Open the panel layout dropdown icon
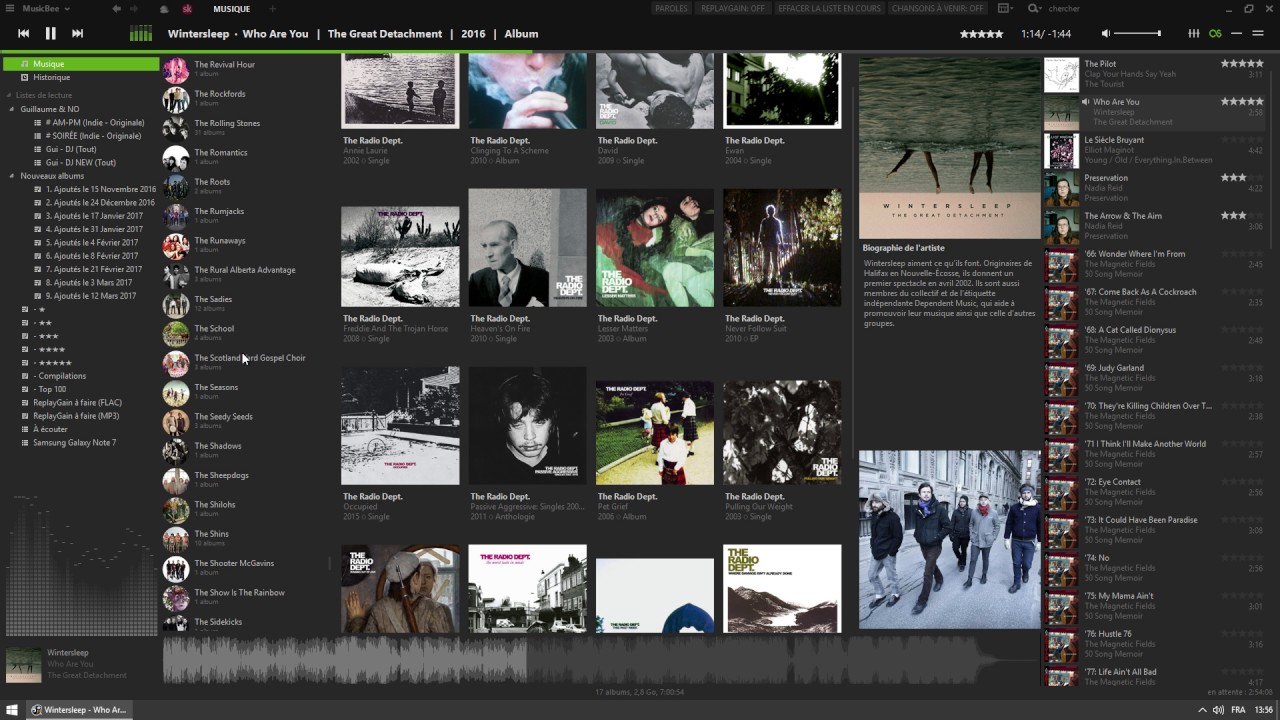Viewport: 1280px width, 720px height. [x=1005, y=9]
